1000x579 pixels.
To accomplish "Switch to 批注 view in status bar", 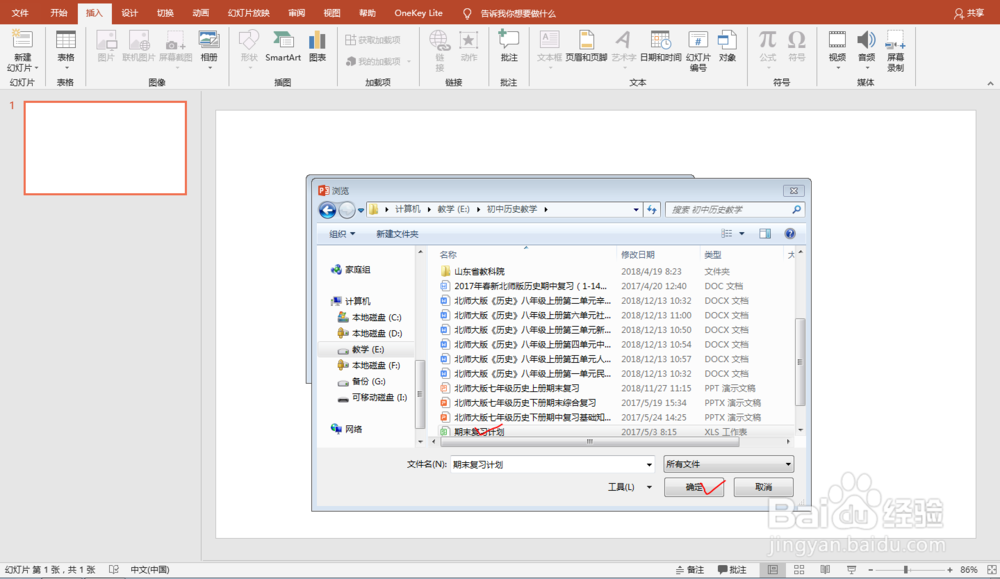I will (x=733, y=568).
